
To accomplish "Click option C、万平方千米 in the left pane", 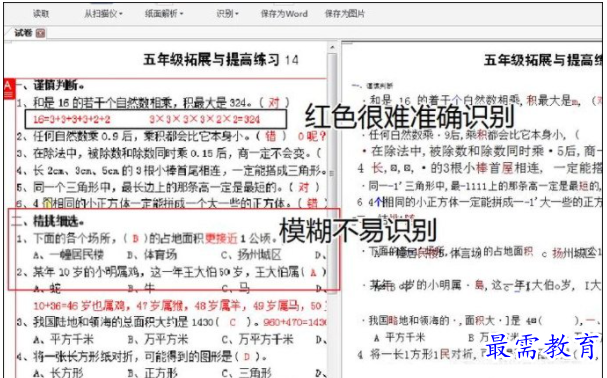I will (257, 340).
